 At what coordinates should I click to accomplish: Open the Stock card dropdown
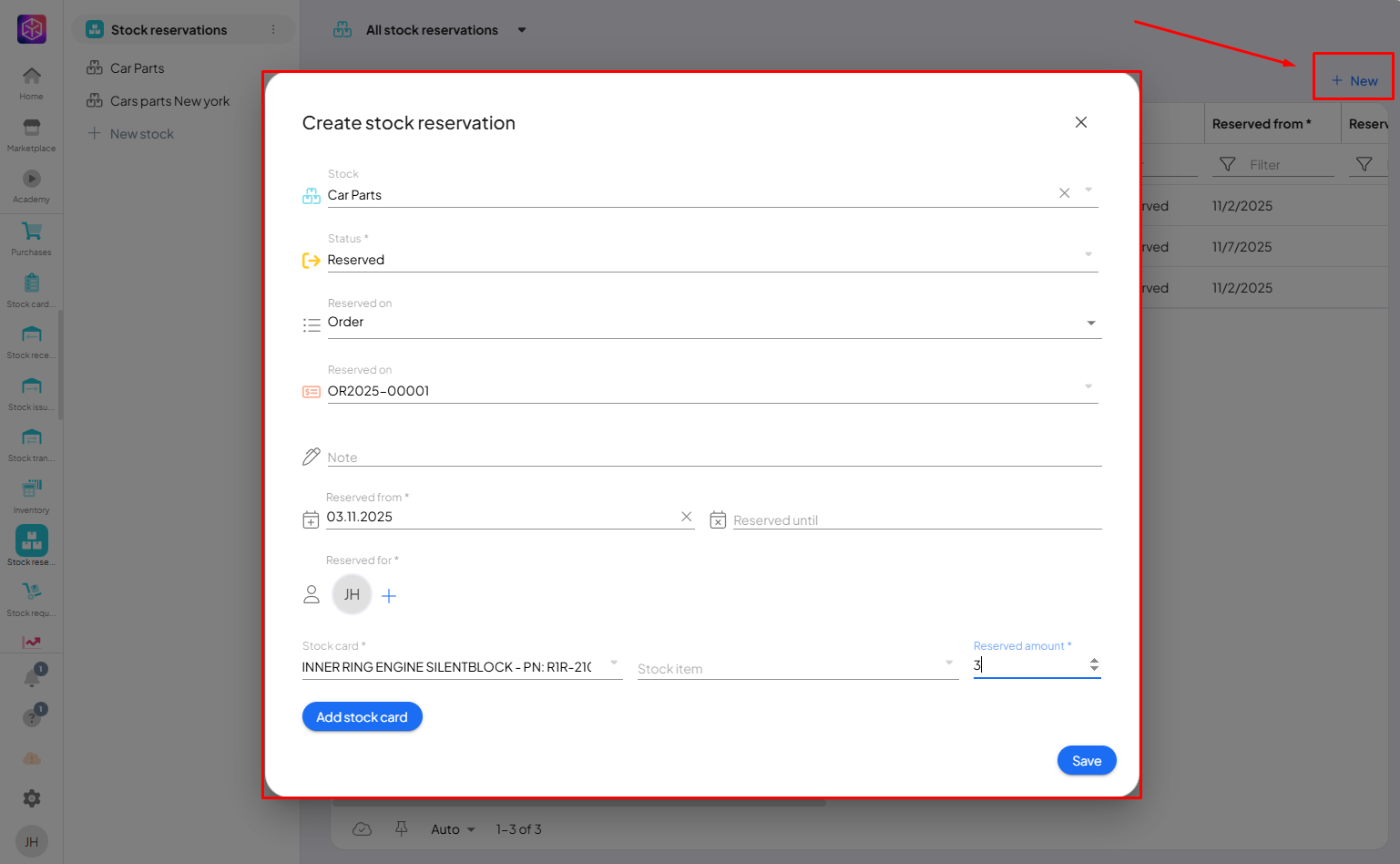tap(614, 663)
